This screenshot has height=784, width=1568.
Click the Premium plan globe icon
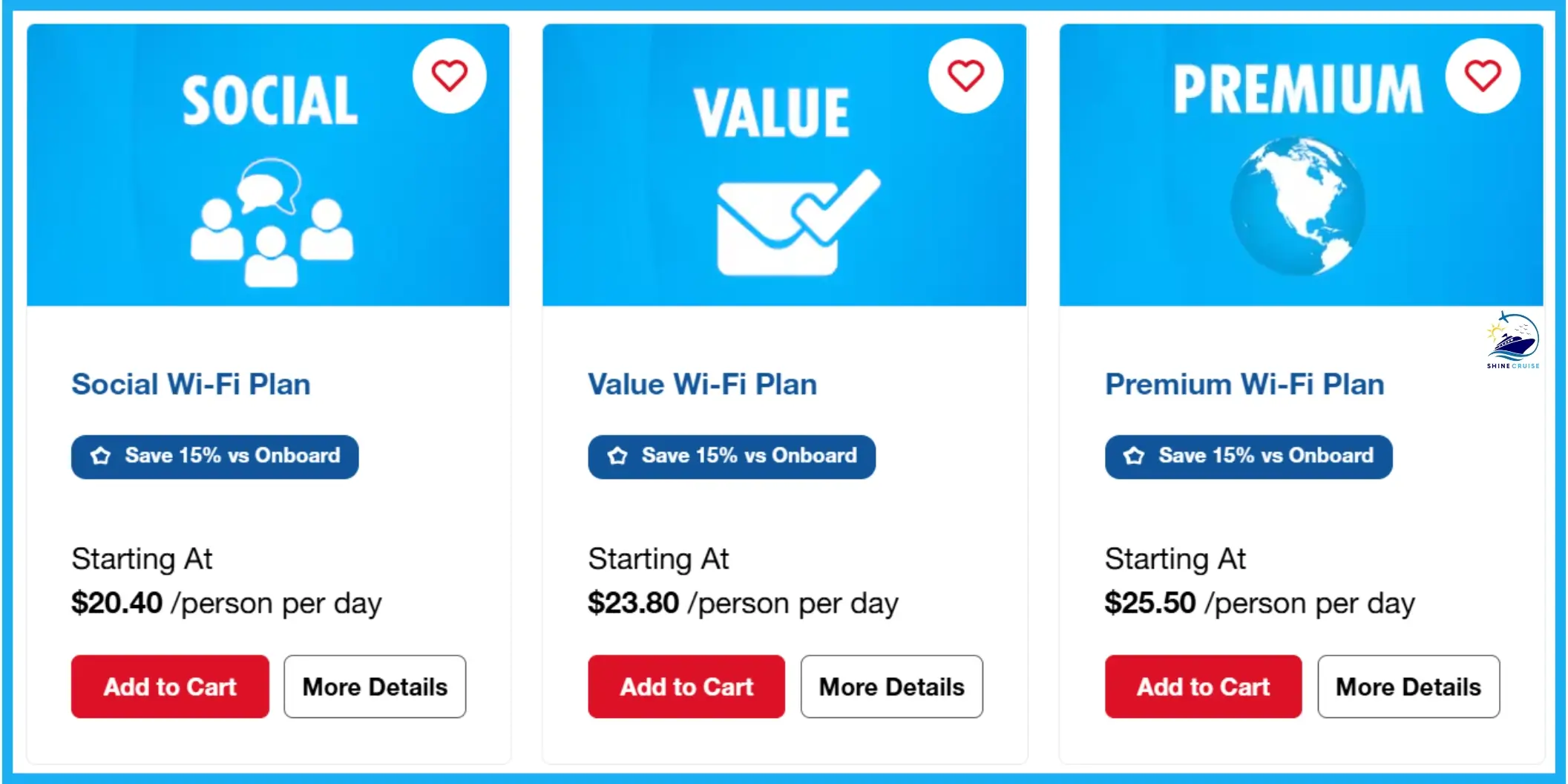[1297, 206]
